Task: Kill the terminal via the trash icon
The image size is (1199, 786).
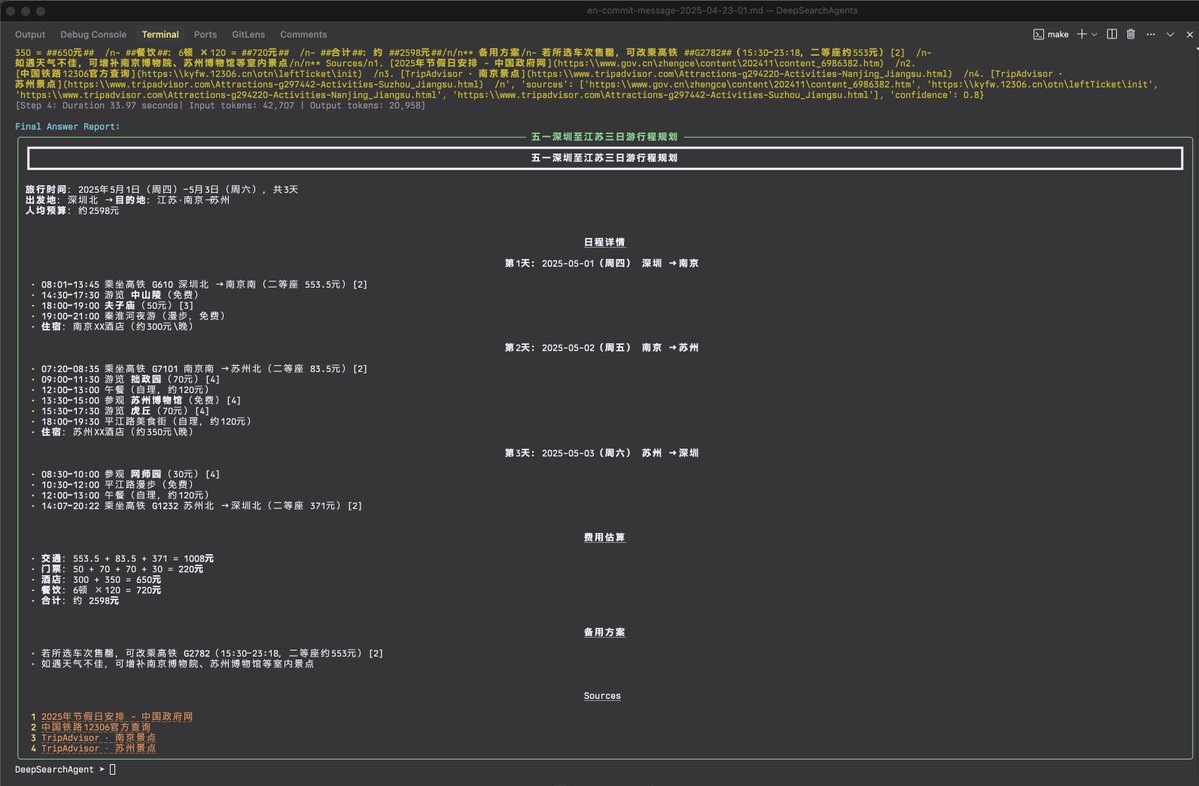Action: point(1130,34)
